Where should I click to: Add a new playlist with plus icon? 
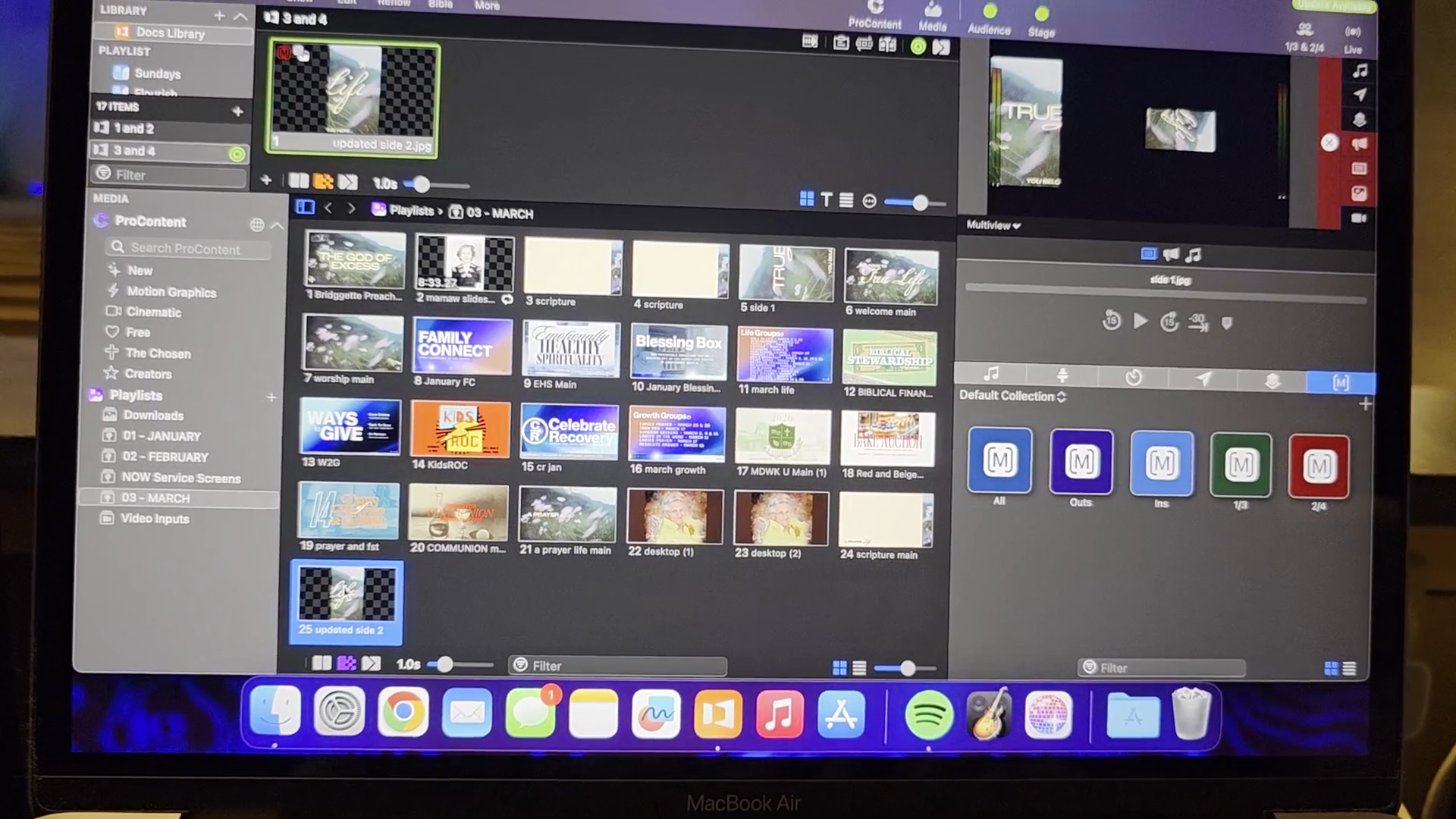tap(271, 397)
